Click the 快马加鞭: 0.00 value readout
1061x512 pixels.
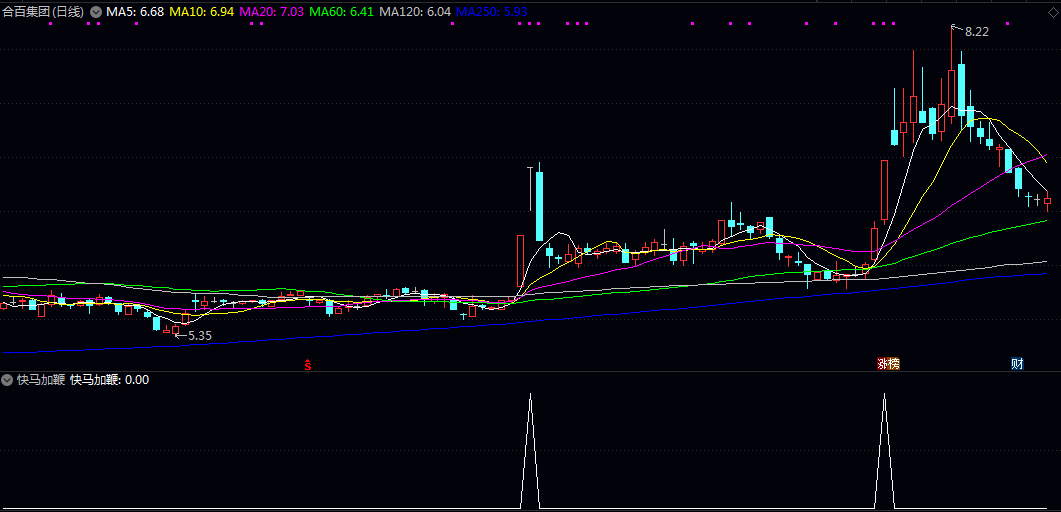tap(109, 380)
